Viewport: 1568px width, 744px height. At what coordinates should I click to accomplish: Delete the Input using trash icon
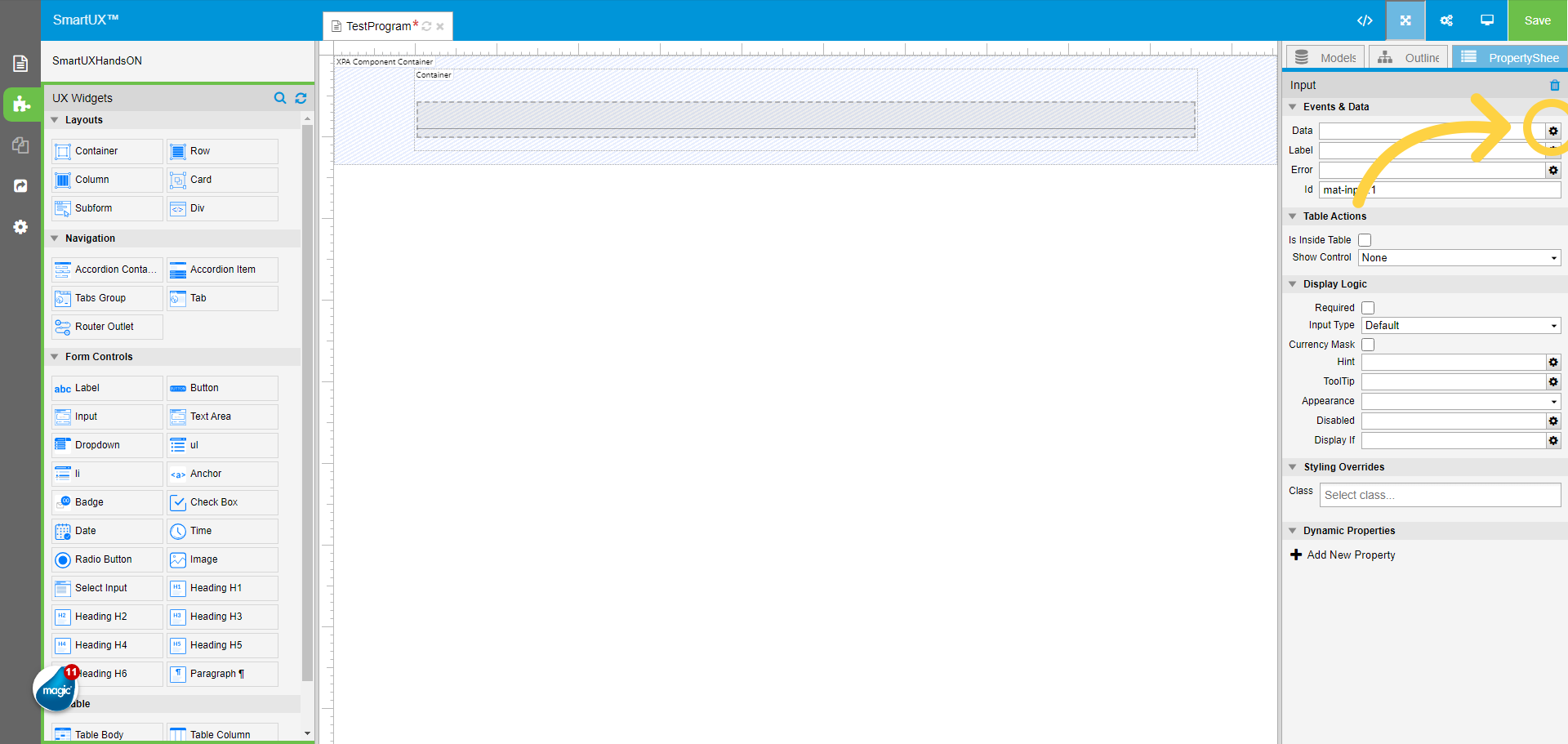1554,86
